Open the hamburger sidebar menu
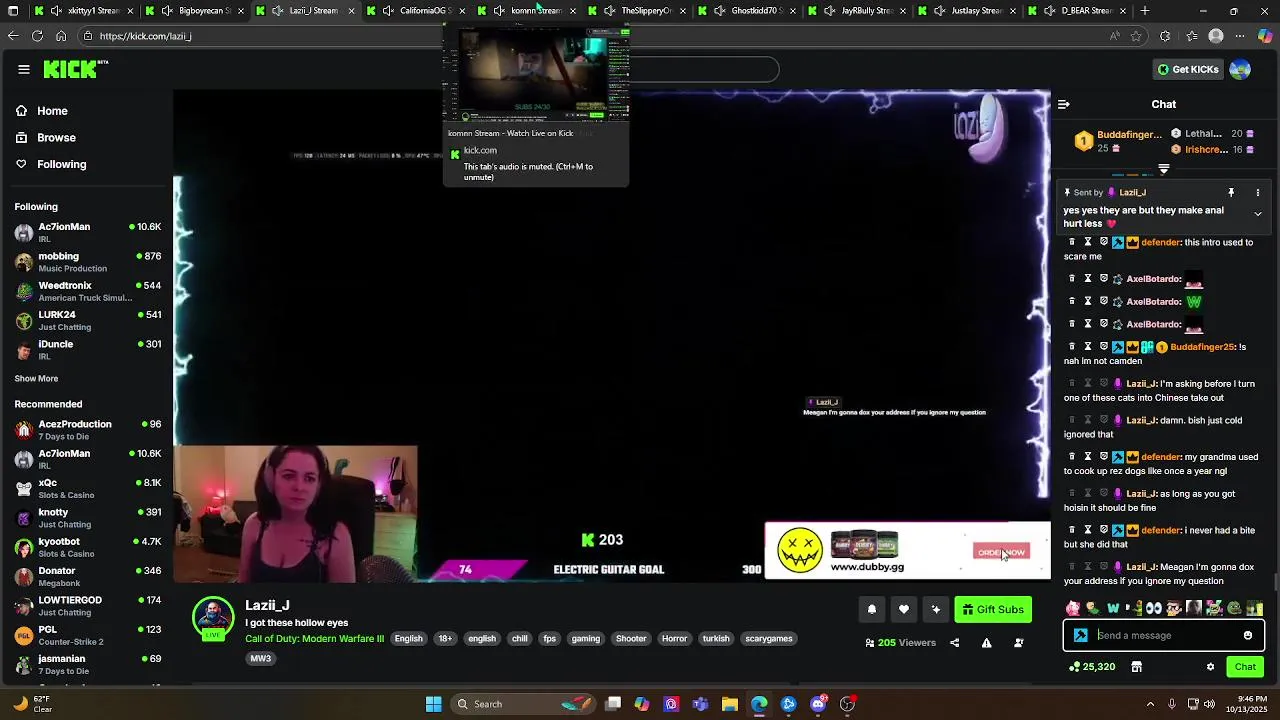This screenshot has height=720, width=1280. coord(23,69)
